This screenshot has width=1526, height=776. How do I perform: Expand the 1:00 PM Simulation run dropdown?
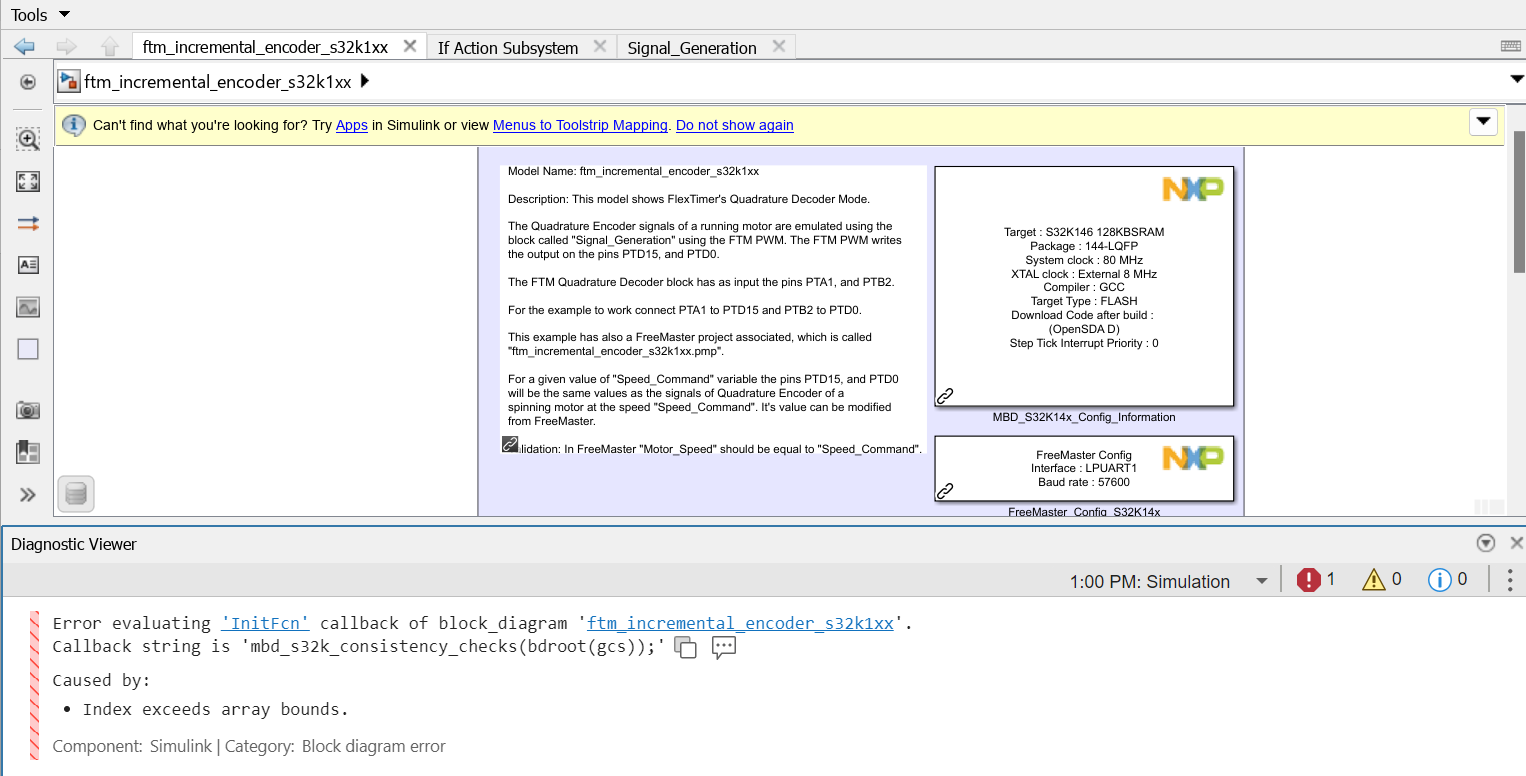tap(1263, 580)
